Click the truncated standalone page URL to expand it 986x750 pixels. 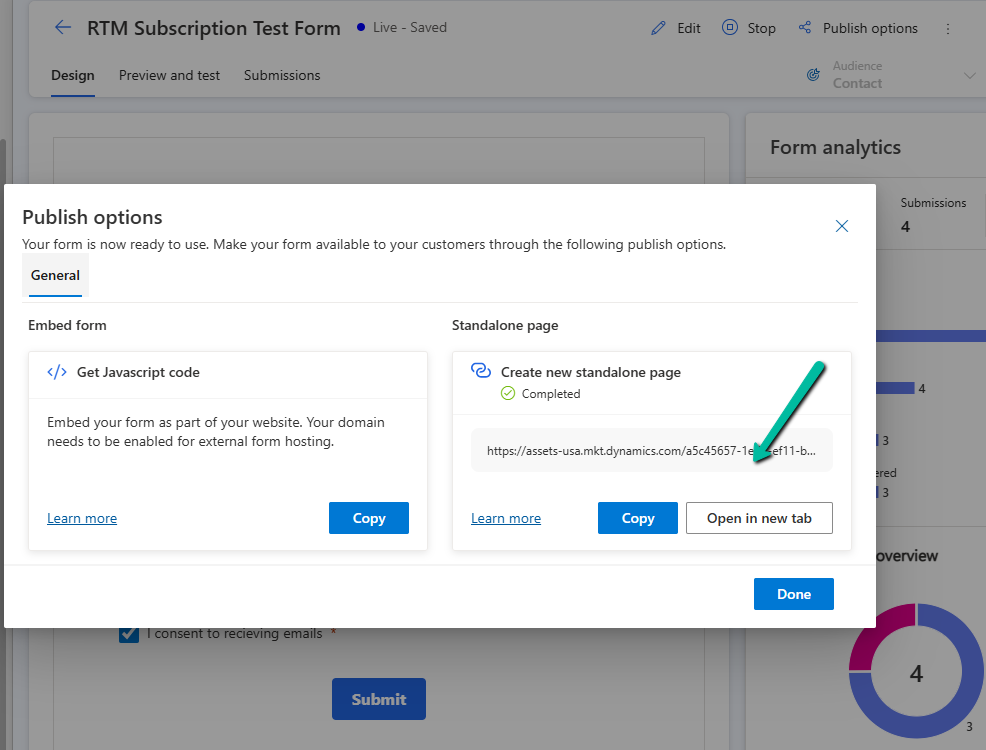click(x=651, y=449)
